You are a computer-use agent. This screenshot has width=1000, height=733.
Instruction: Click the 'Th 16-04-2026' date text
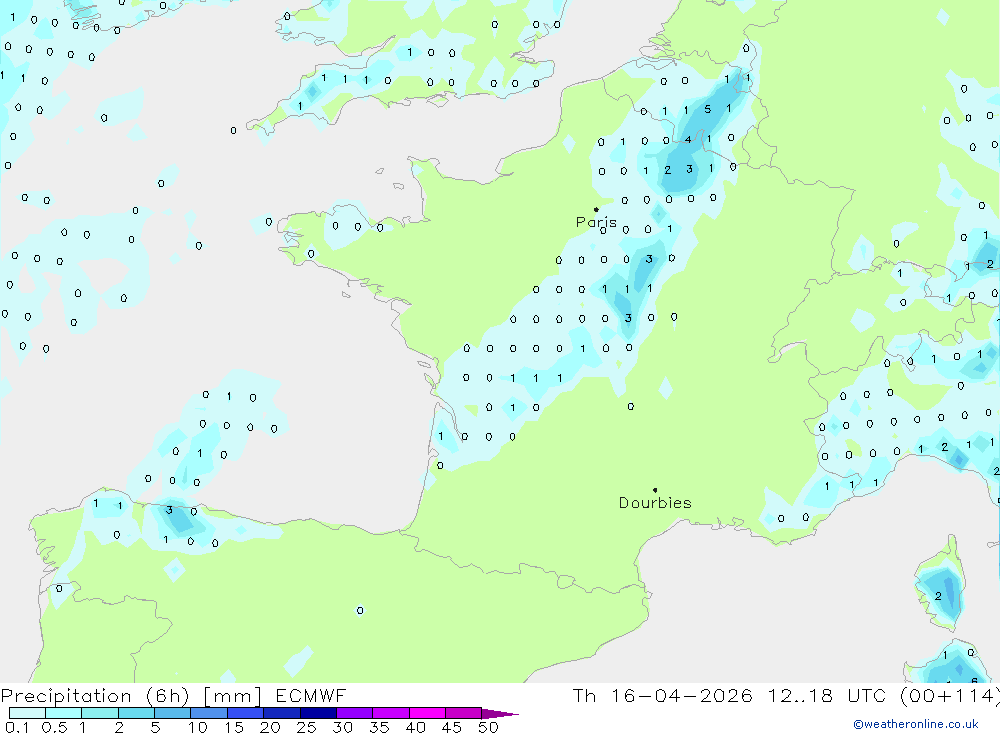point(662,695)
